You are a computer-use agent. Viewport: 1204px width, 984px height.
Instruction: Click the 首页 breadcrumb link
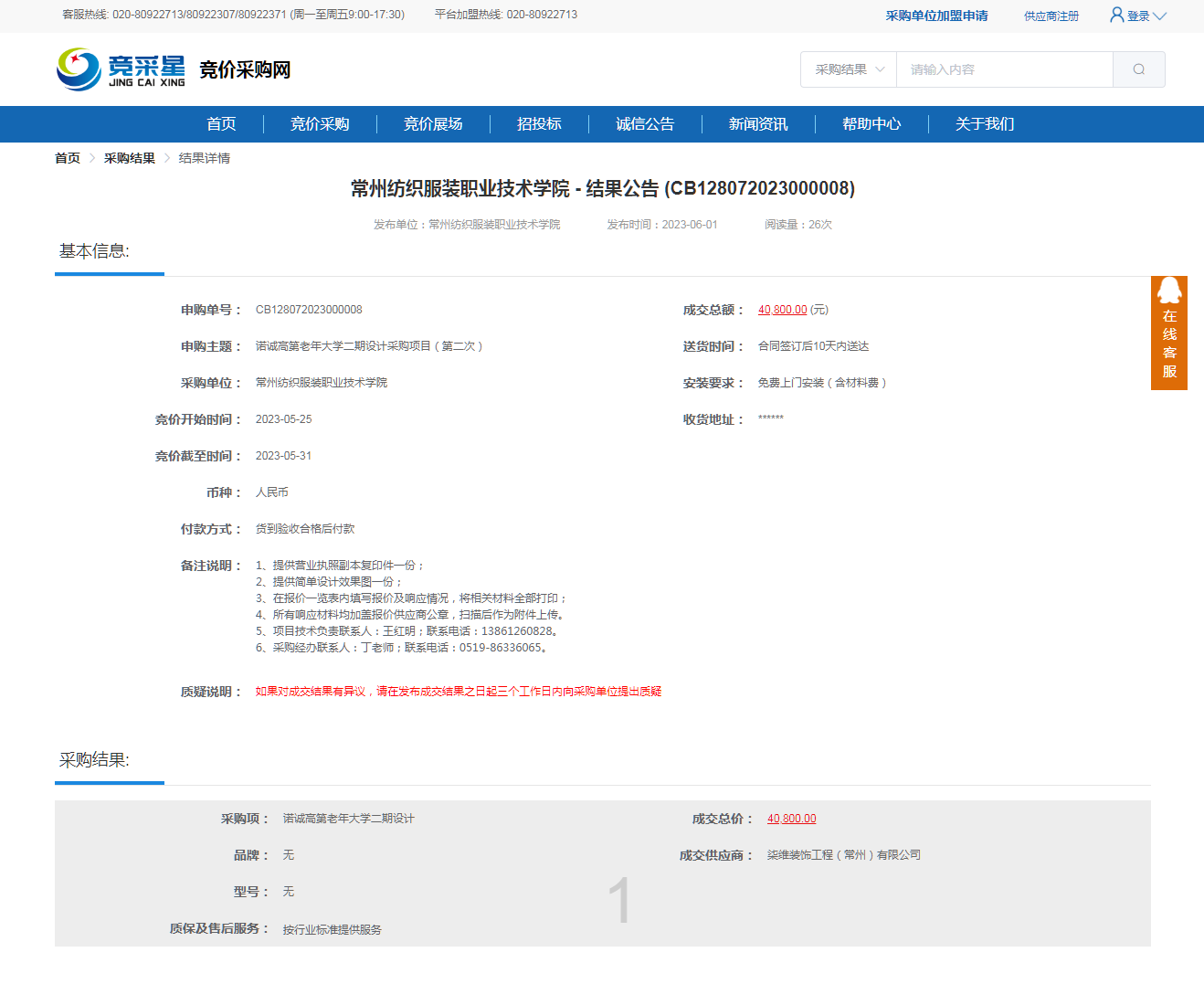coord(68,158)
